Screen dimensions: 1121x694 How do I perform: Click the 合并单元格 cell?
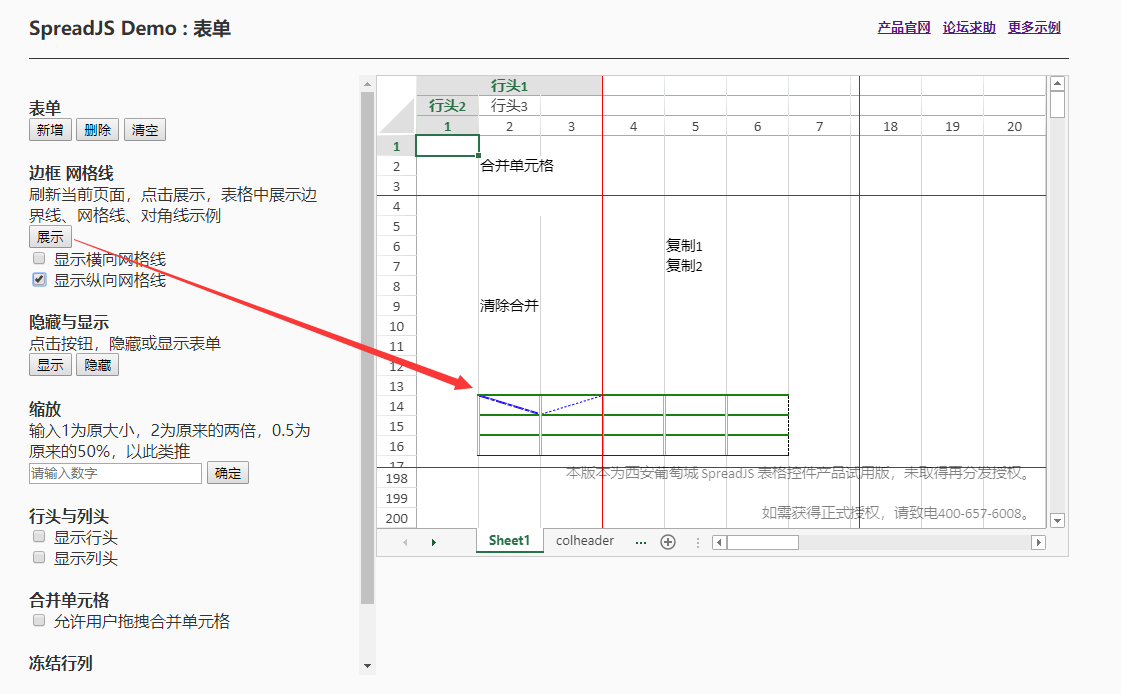click(517, 166)
